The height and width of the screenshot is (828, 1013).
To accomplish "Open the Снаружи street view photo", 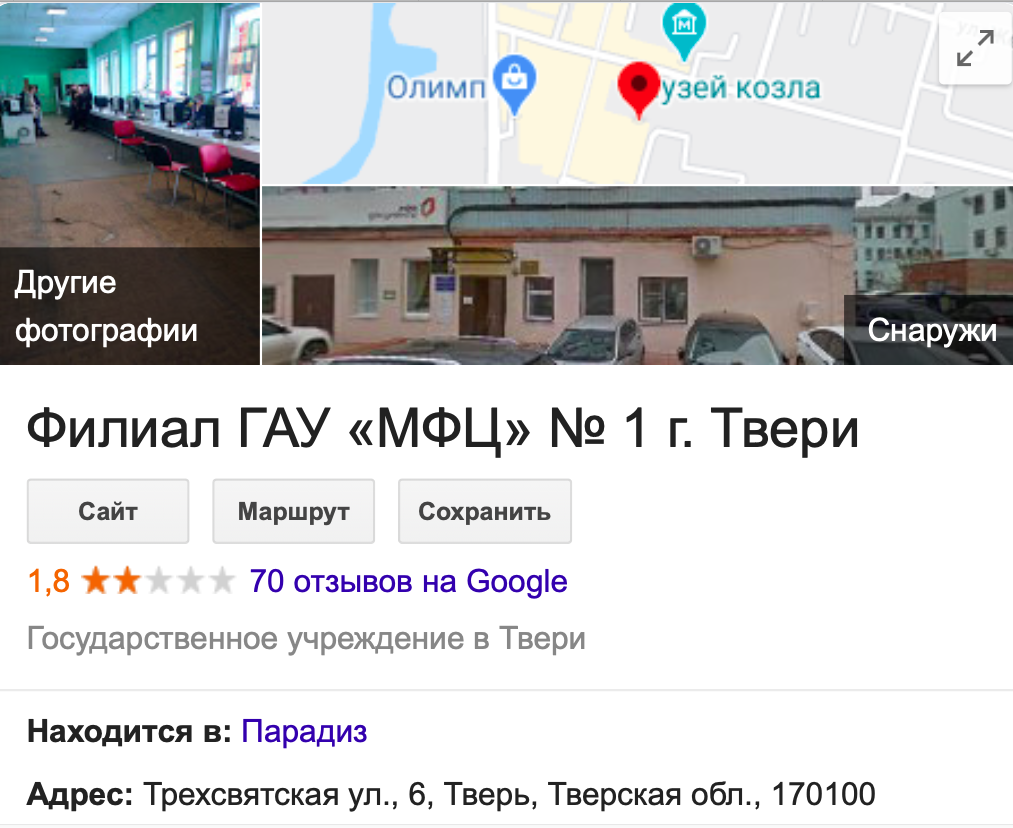I will click(637, 276).
